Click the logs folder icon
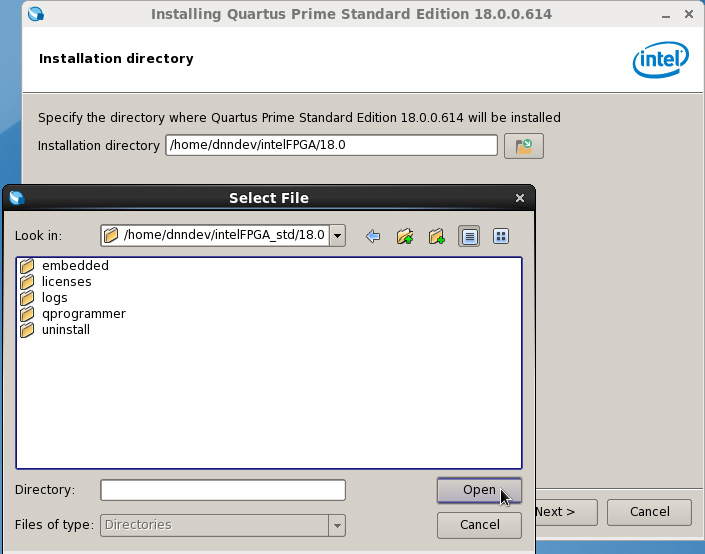Viewport: 705px width, 554px height. pyautogui.click(x=27, y=298)
